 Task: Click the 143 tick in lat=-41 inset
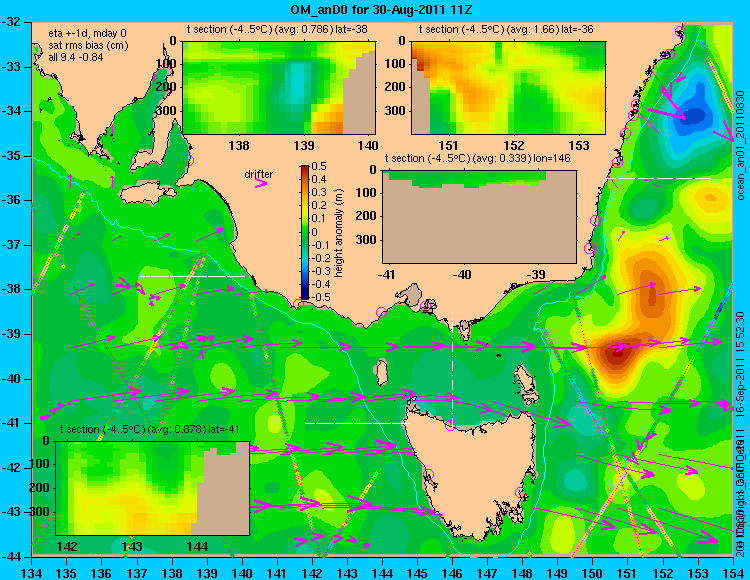(132, 546)
